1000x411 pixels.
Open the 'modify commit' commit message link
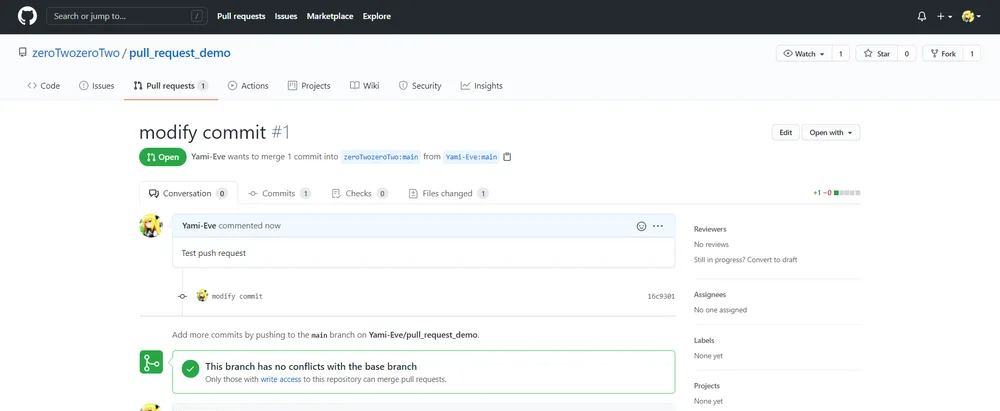click(x=237, y=296)
